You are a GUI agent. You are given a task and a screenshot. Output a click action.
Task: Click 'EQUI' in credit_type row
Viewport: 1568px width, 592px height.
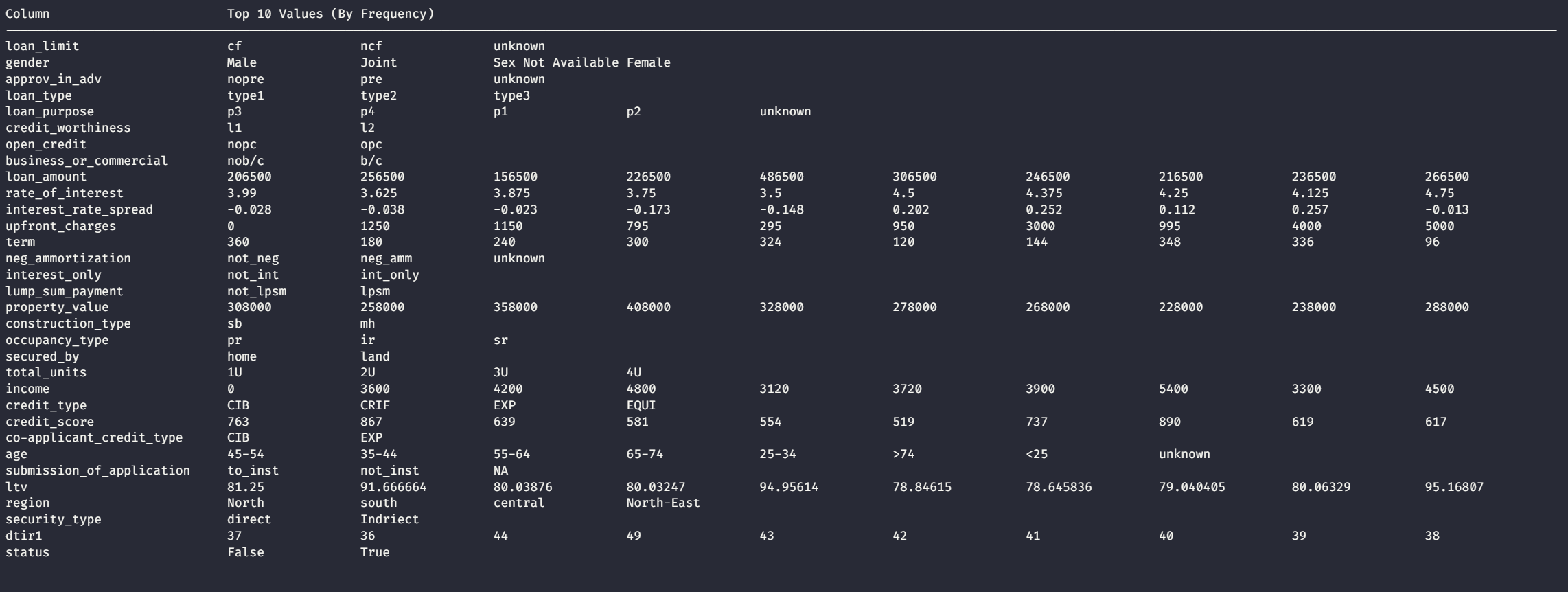(x=641, y=405)
